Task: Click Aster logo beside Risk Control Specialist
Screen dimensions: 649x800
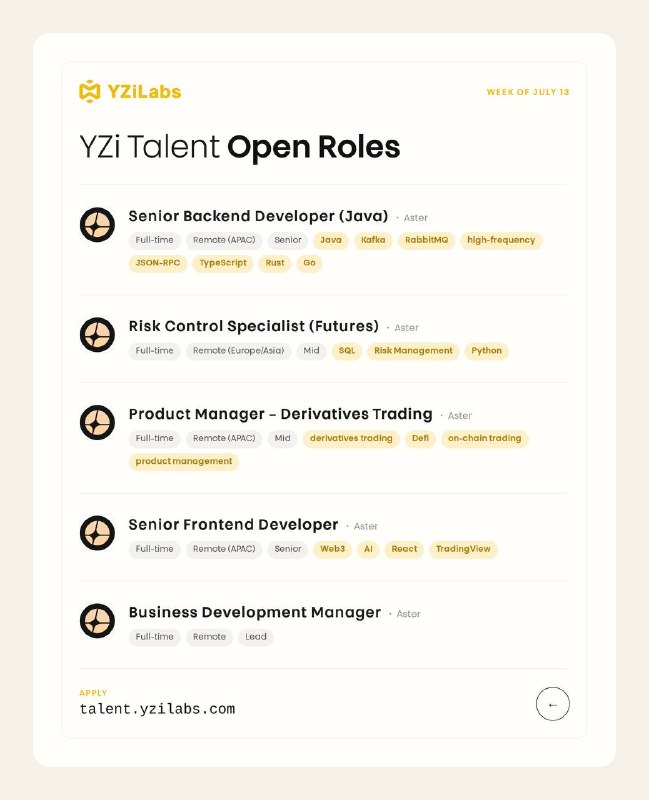Action: (97, 335)
